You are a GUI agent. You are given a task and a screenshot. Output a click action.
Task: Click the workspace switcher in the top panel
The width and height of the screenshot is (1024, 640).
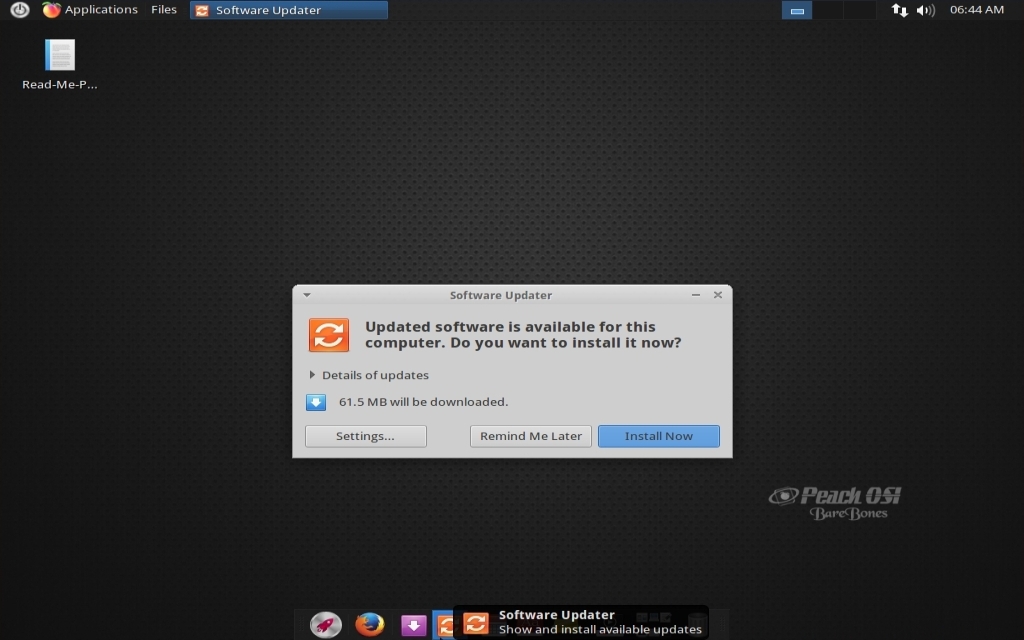797,10
